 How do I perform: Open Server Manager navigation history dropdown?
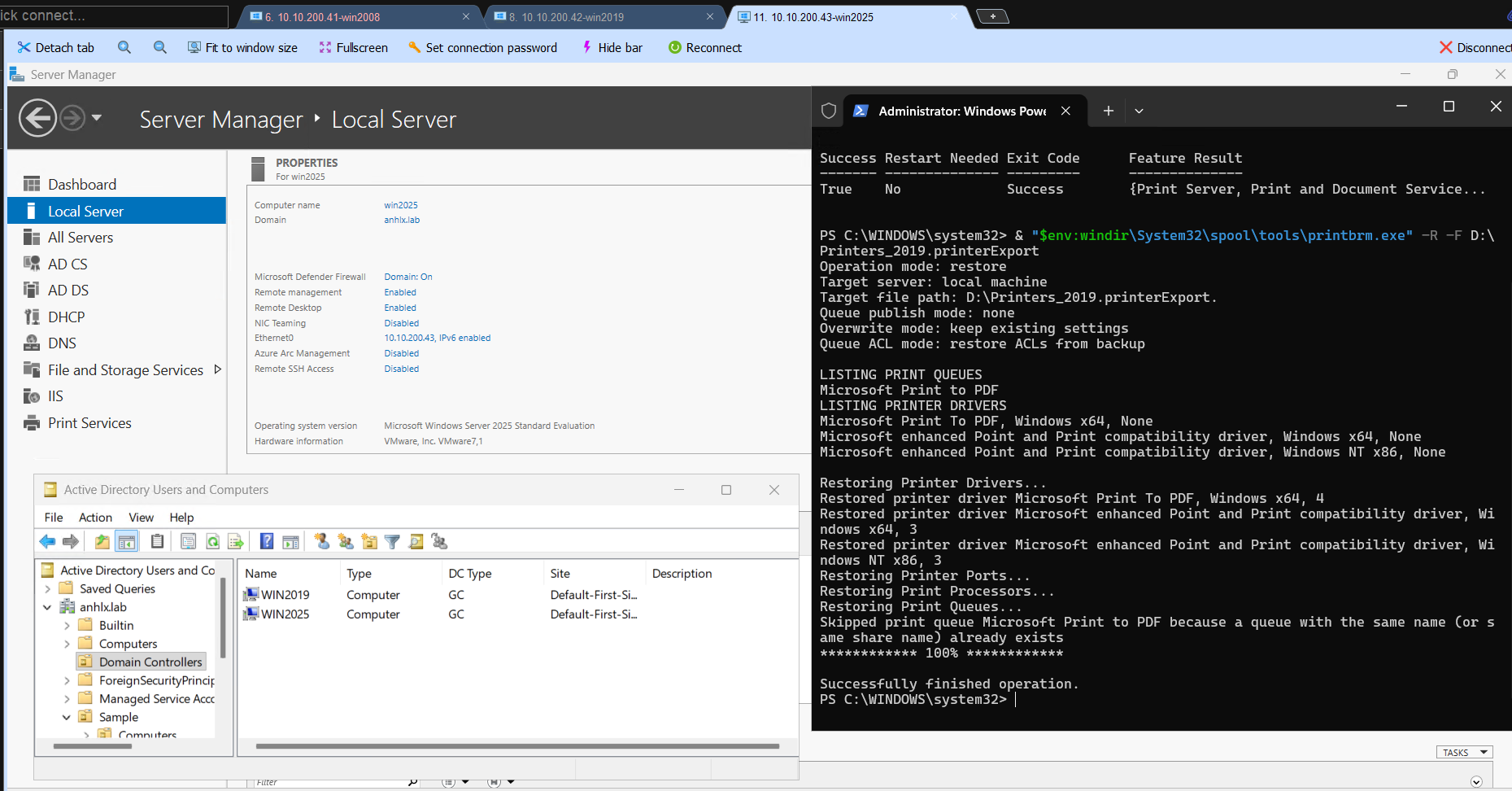(x=97, y=118)
